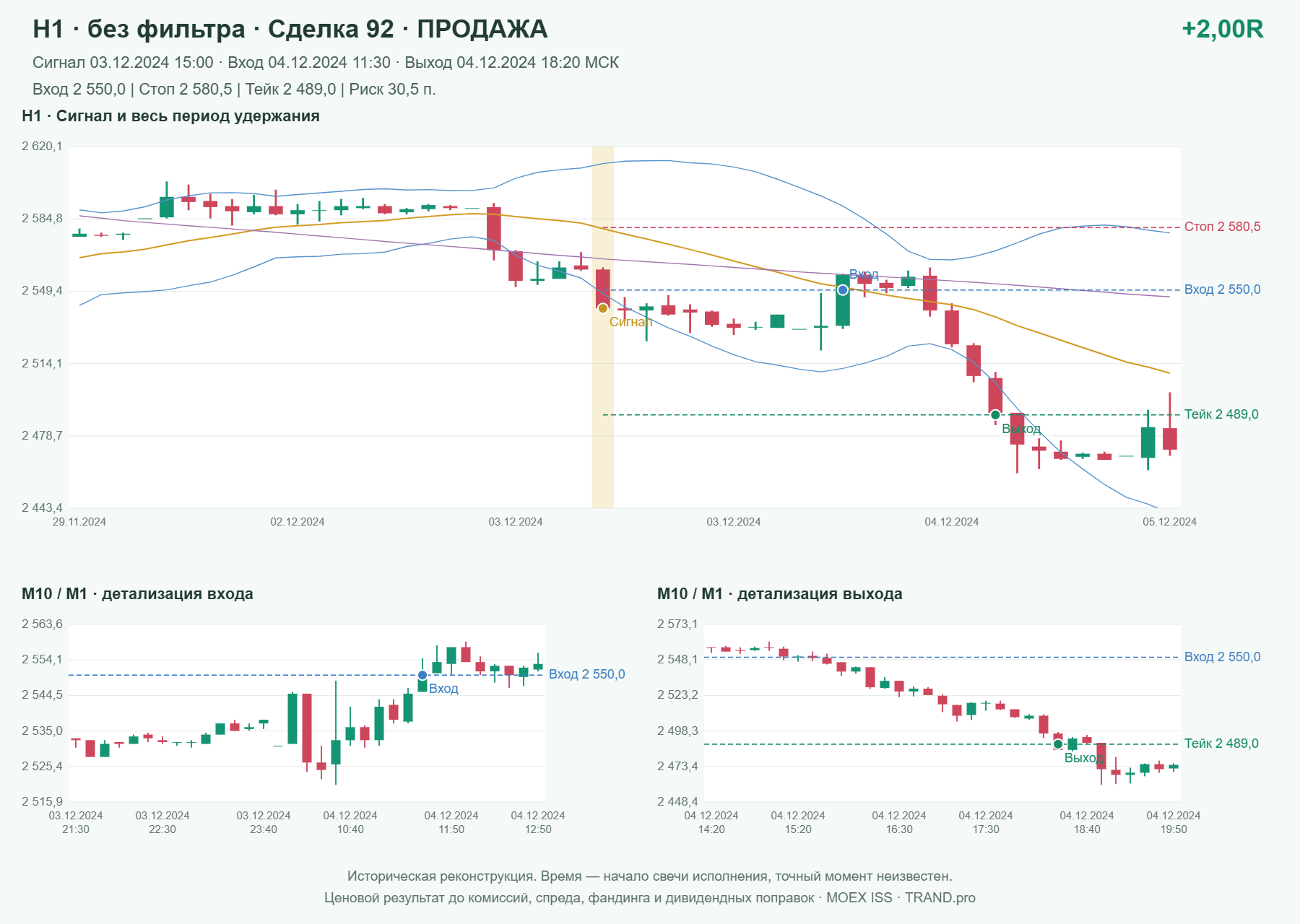
Task: Click the 'Риск 30,5 п.' parameters line
Action: (234, 90)
